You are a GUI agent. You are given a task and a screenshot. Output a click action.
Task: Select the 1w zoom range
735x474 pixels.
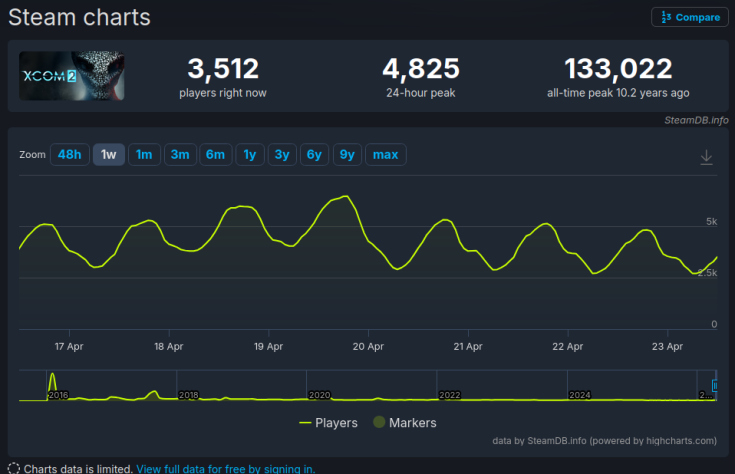pyautogui.click(x=109, y=154)
